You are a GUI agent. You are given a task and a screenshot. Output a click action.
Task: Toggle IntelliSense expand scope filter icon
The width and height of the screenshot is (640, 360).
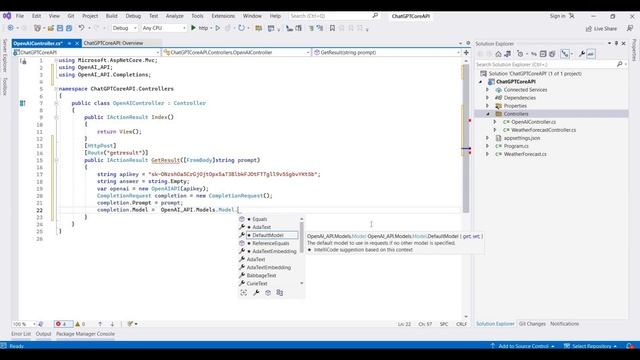tap(244, 293)
